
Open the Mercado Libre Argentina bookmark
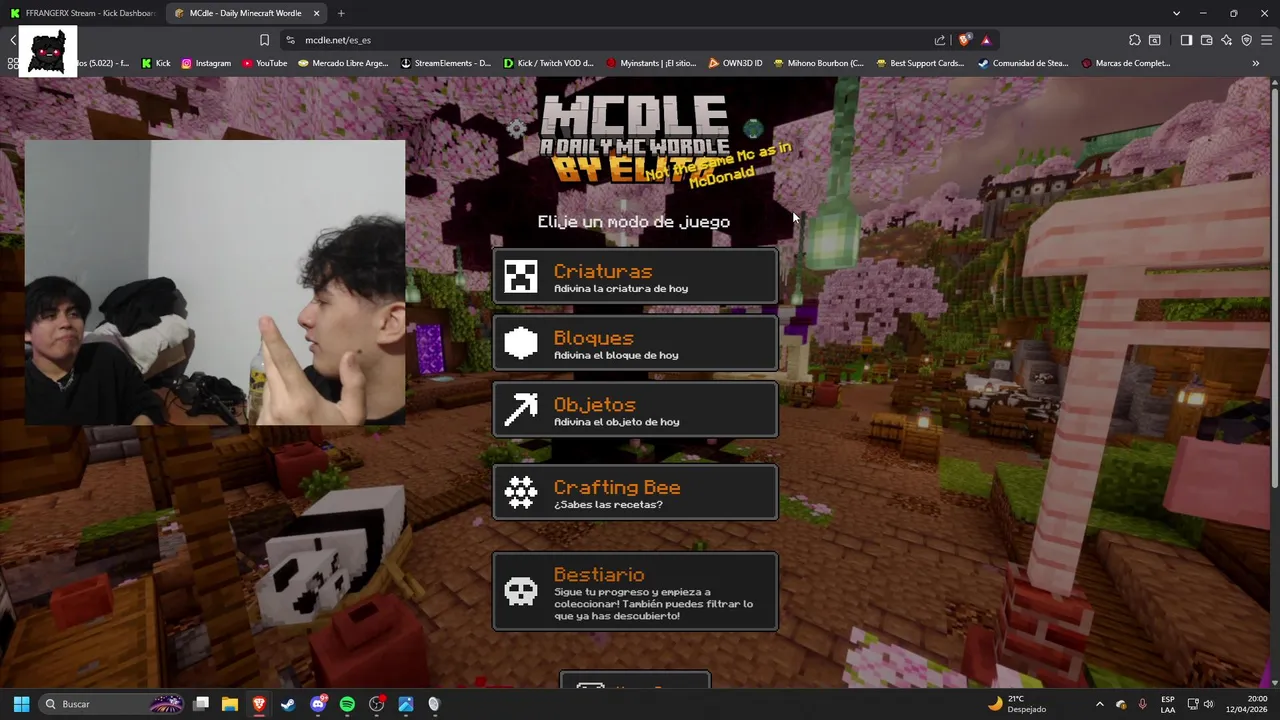point(343,63)
